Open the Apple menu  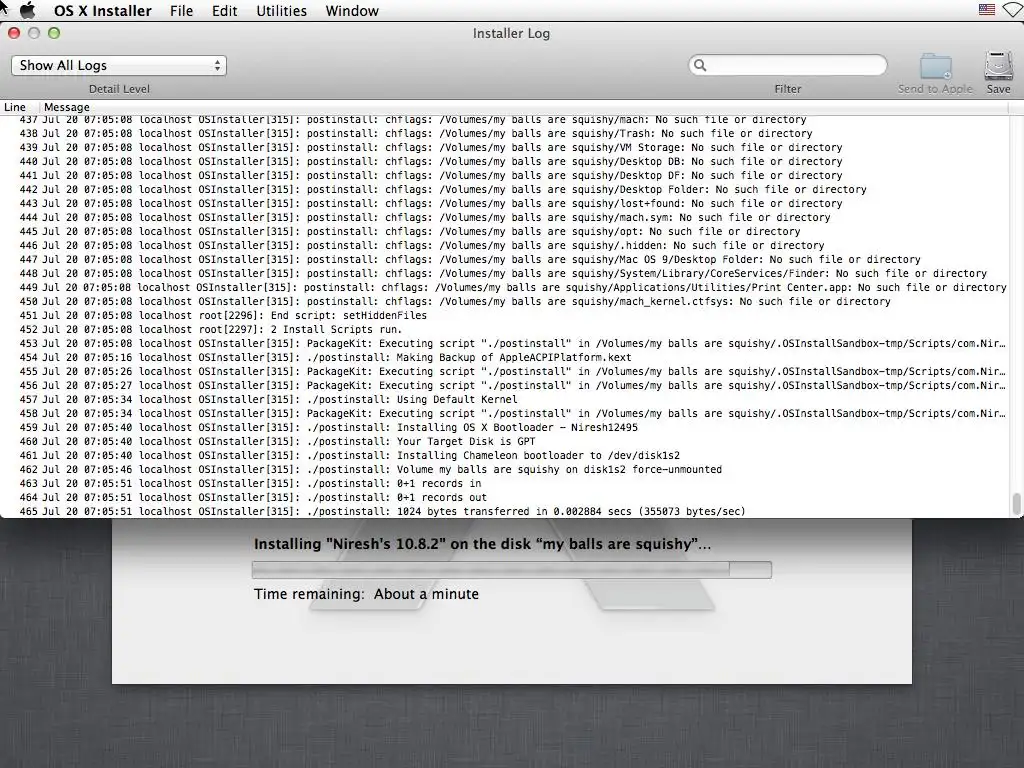(x=27, y=10)
